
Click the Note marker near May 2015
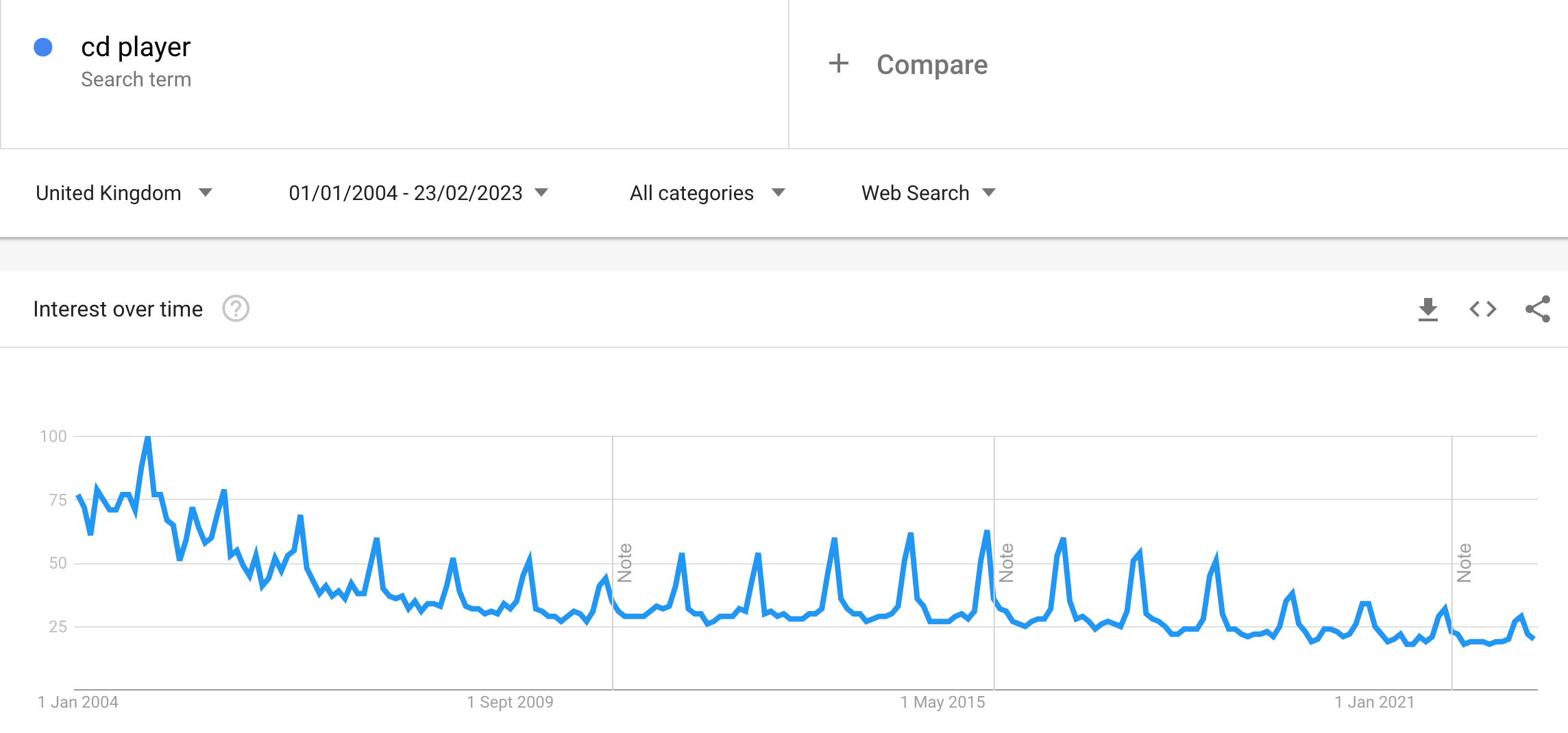1006,562
